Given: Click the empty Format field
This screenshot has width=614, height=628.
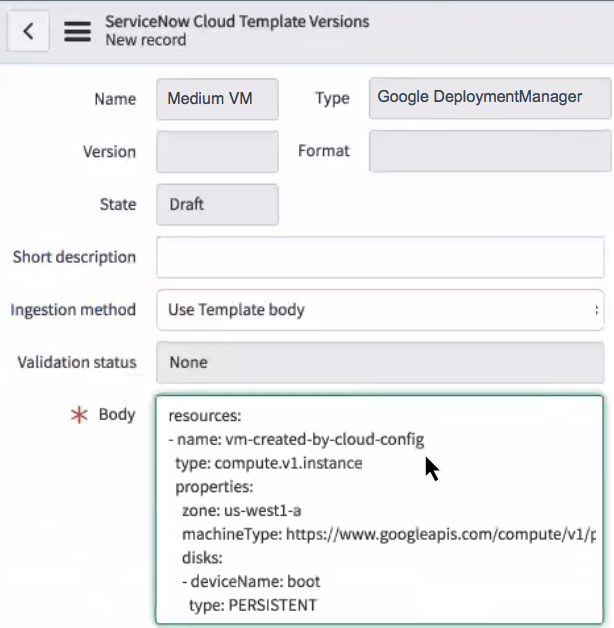Looking at the screenshot, I should [490, 151].
